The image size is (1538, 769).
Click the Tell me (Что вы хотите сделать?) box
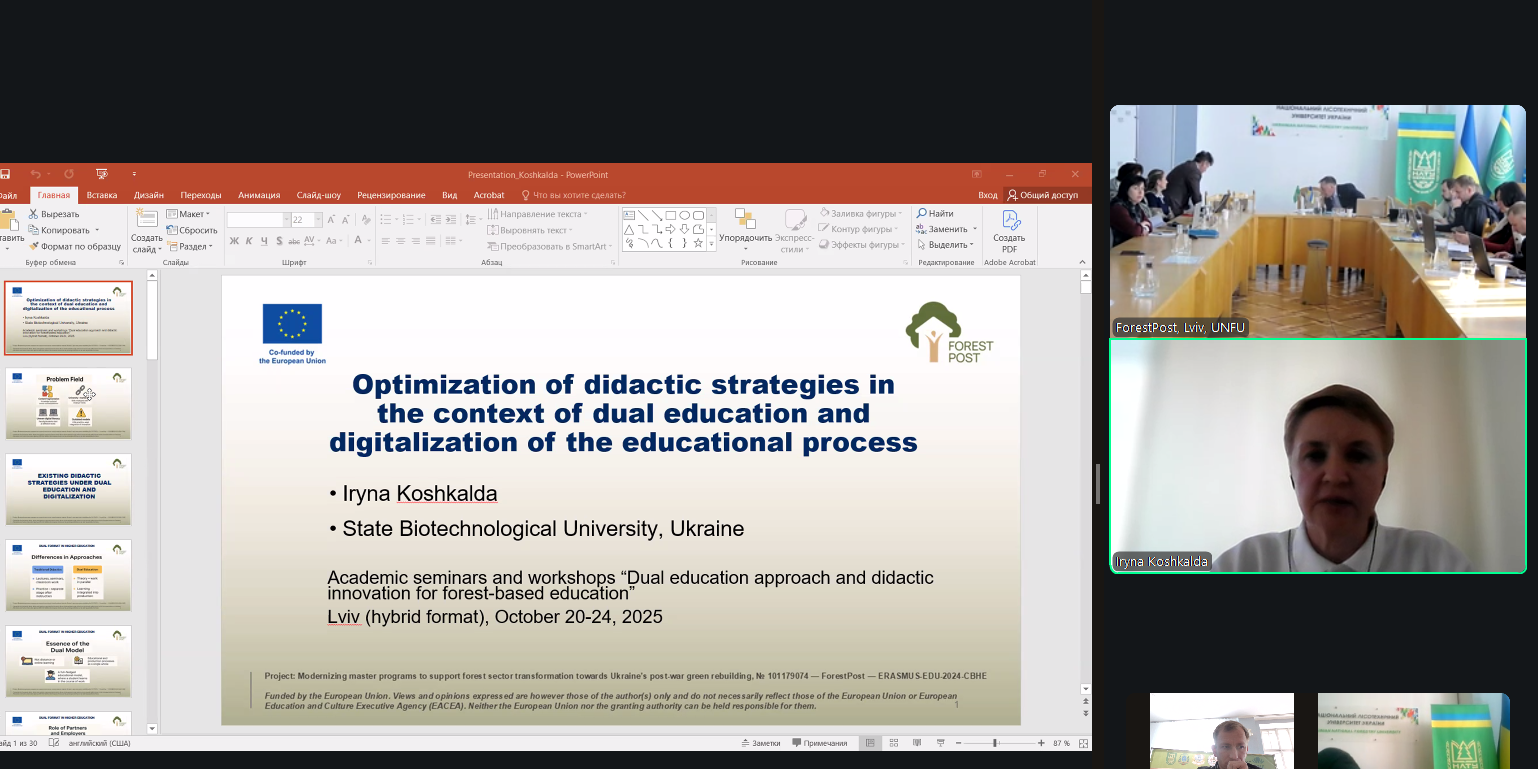[x=574, y=195]
